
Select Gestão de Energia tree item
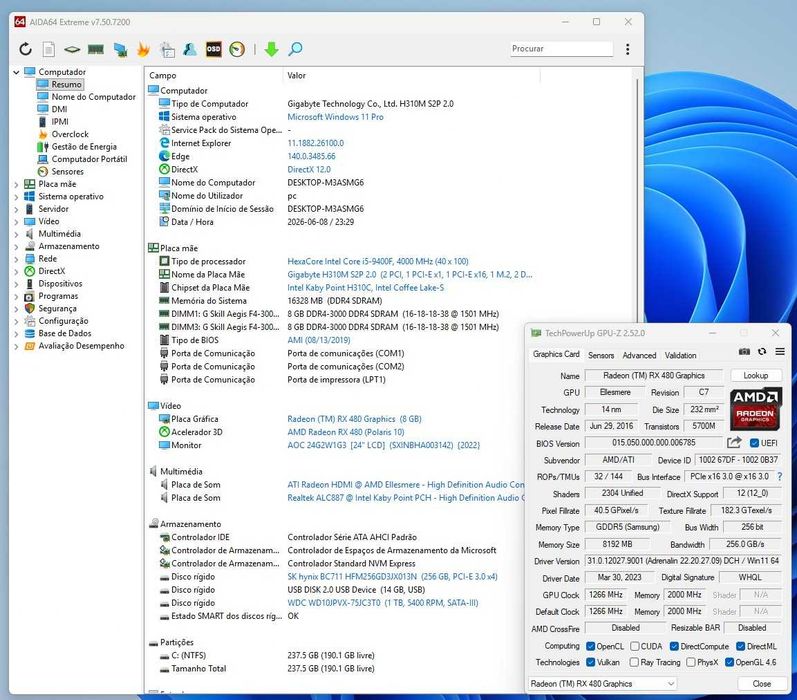(84, 147)
